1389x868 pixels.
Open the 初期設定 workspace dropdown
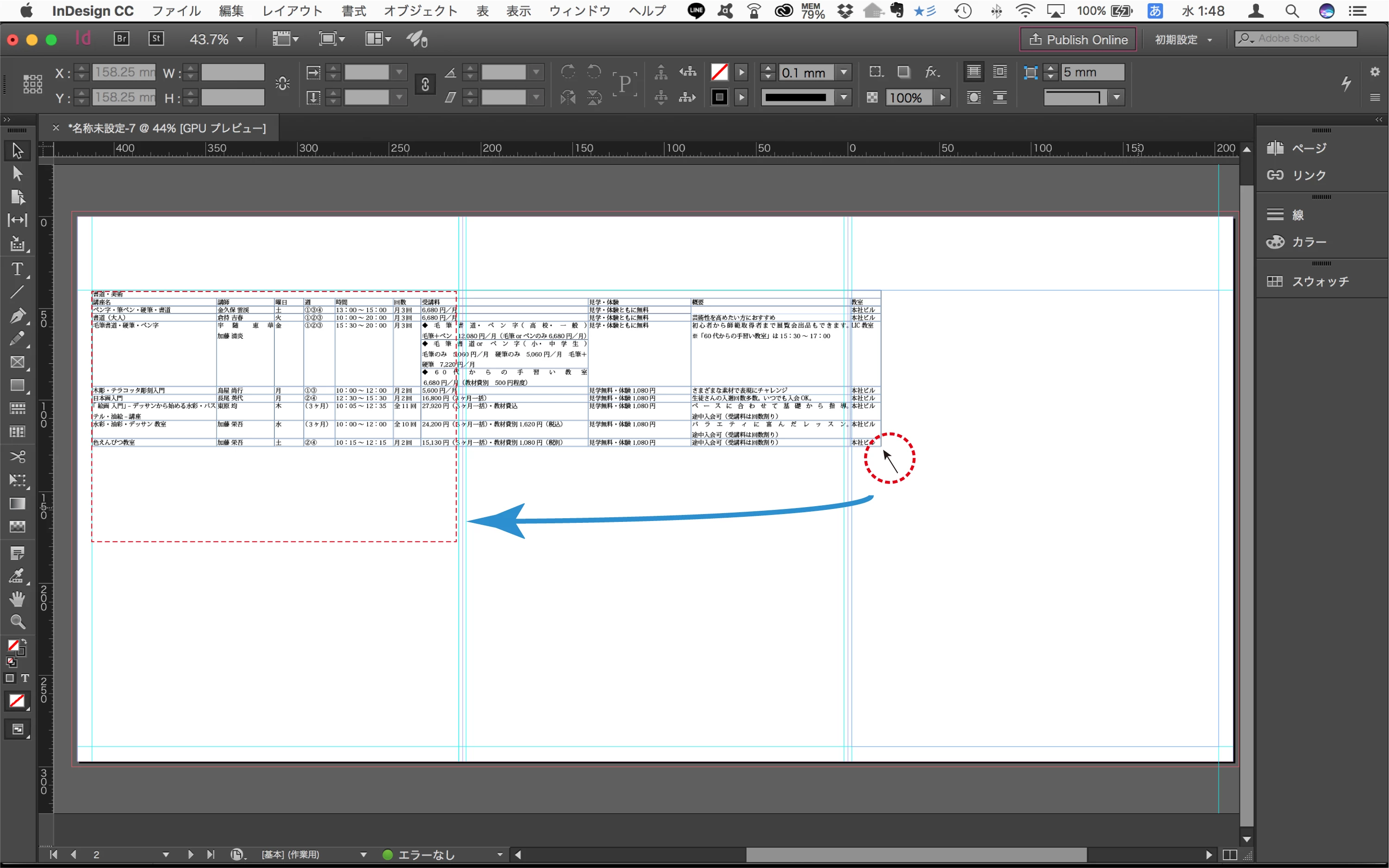point(1183,40)
